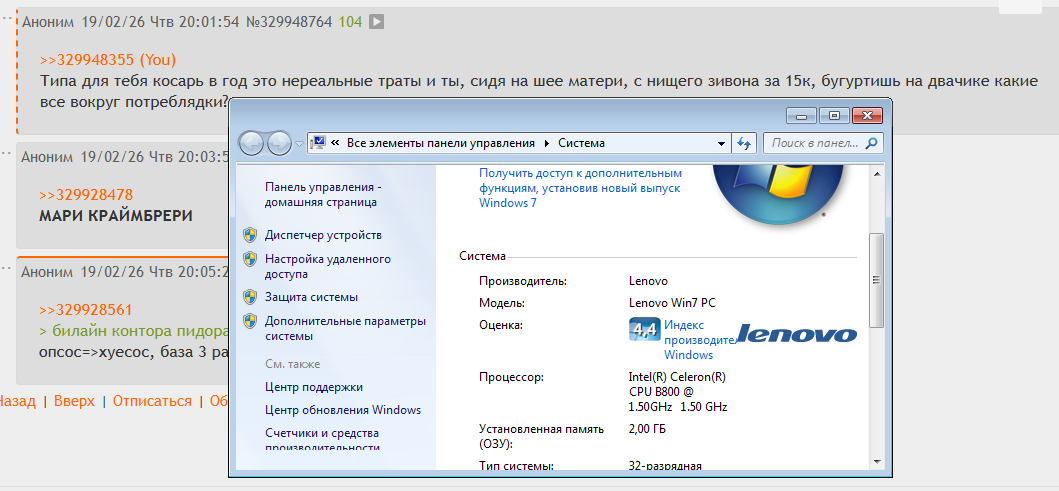The image size is (1059, 491).
Task: Click the magnifier search icon
Action: point(872,143)
